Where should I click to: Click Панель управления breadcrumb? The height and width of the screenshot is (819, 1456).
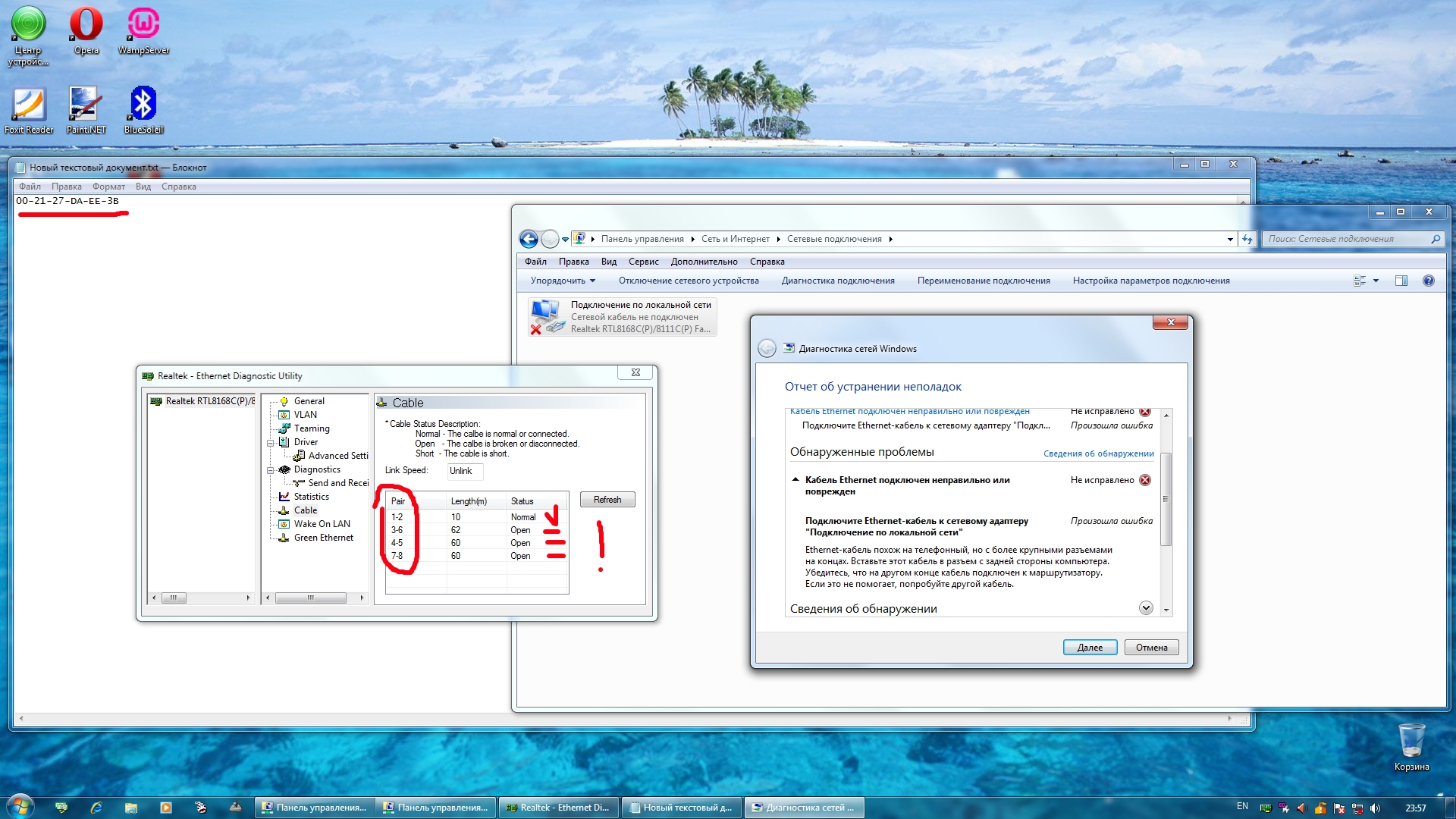pyautogui.click(x=642, y=239)
